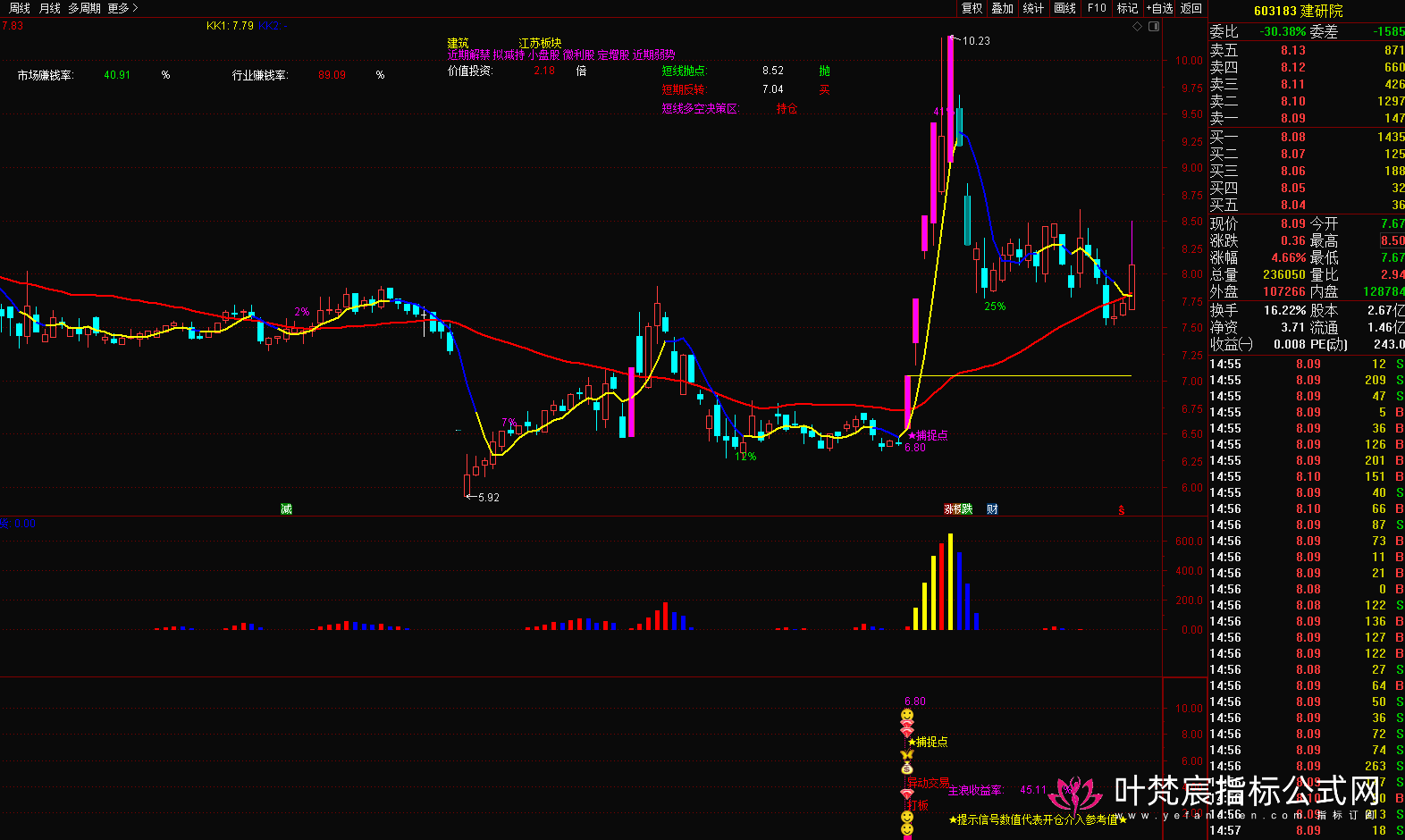Click the 返回 back button
Image resolution: width=1405 pixels, height=840 pixels.
coord(1191,8)
